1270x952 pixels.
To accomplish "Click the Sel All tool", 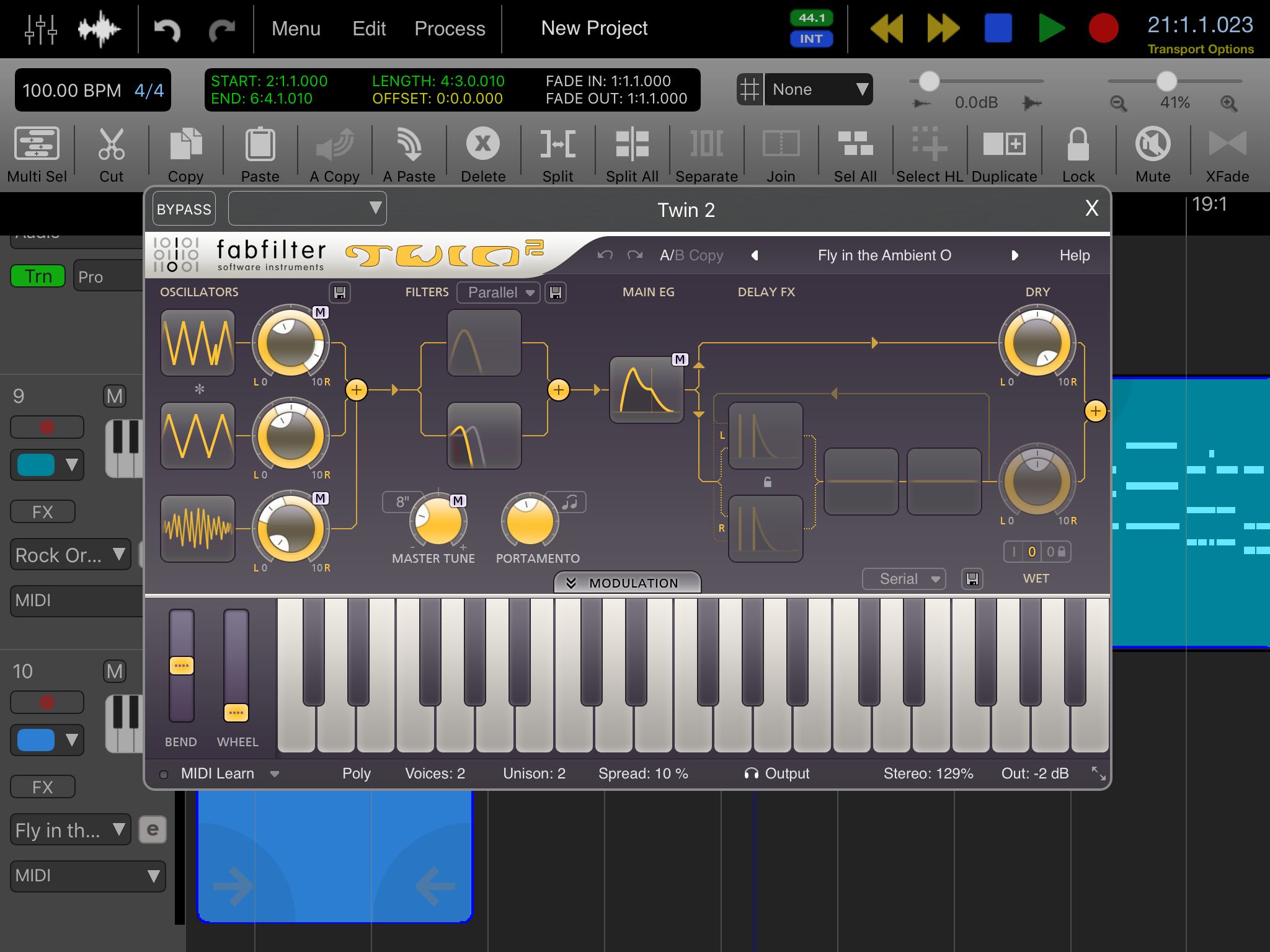I will [x=855, y=155].
